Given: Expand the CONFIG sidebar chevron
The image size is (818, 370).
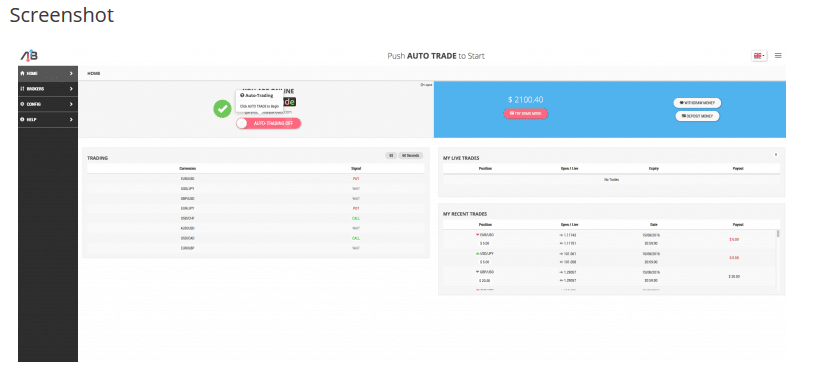Looking at the screenshot, I should pos(71,104).
